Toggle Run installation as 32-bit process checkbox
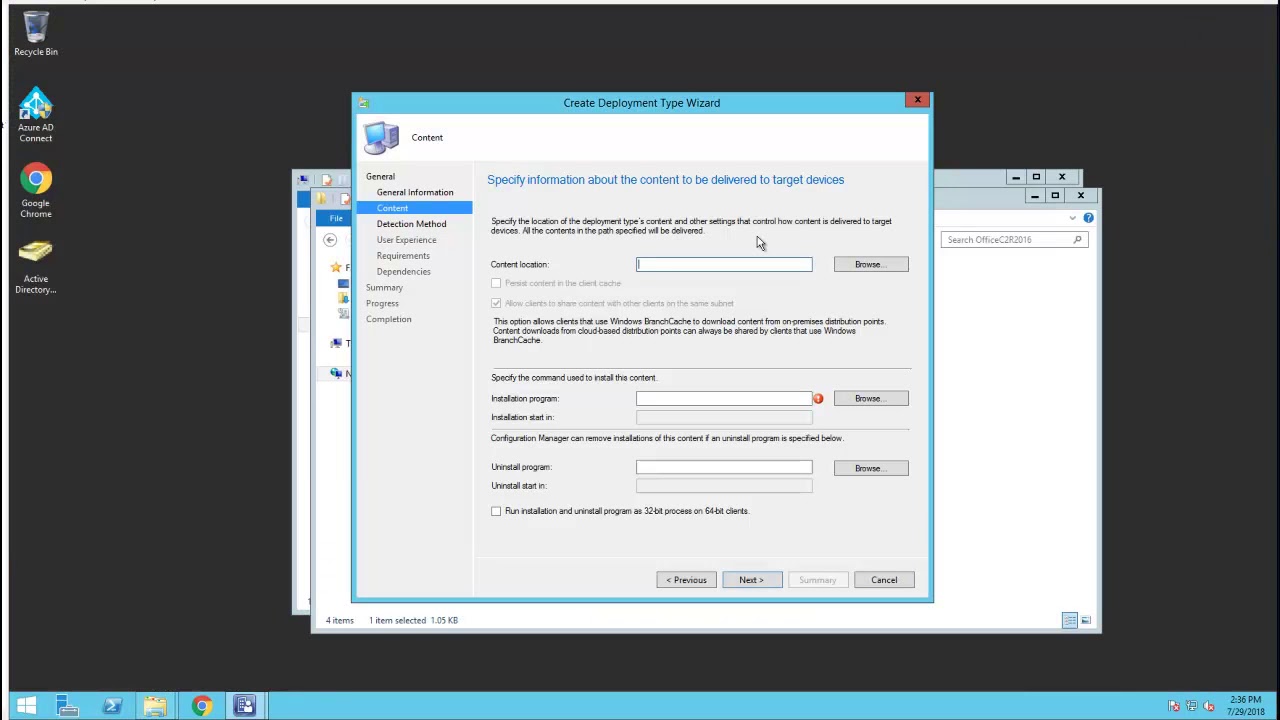The image size is (1280, 720). point(496,511)
